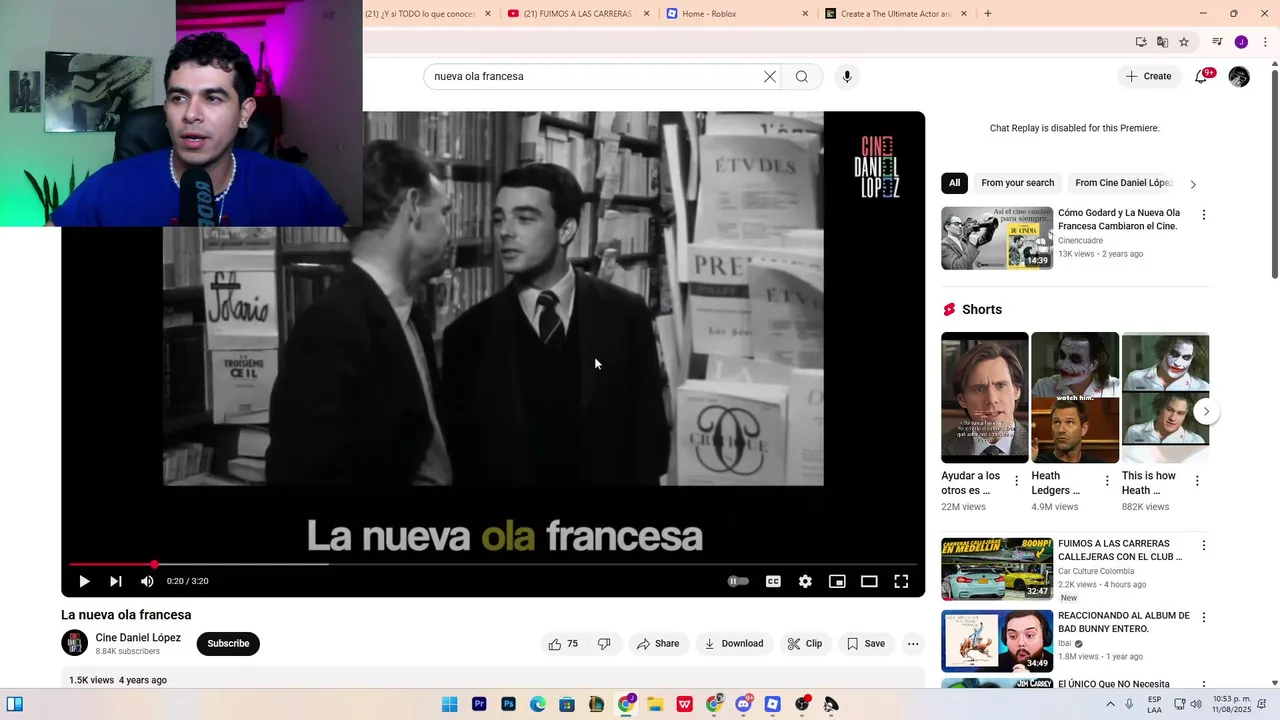1280x720 pixels.
Task: Open the YouTube account avatar menu
Action: coord(1239,76)
